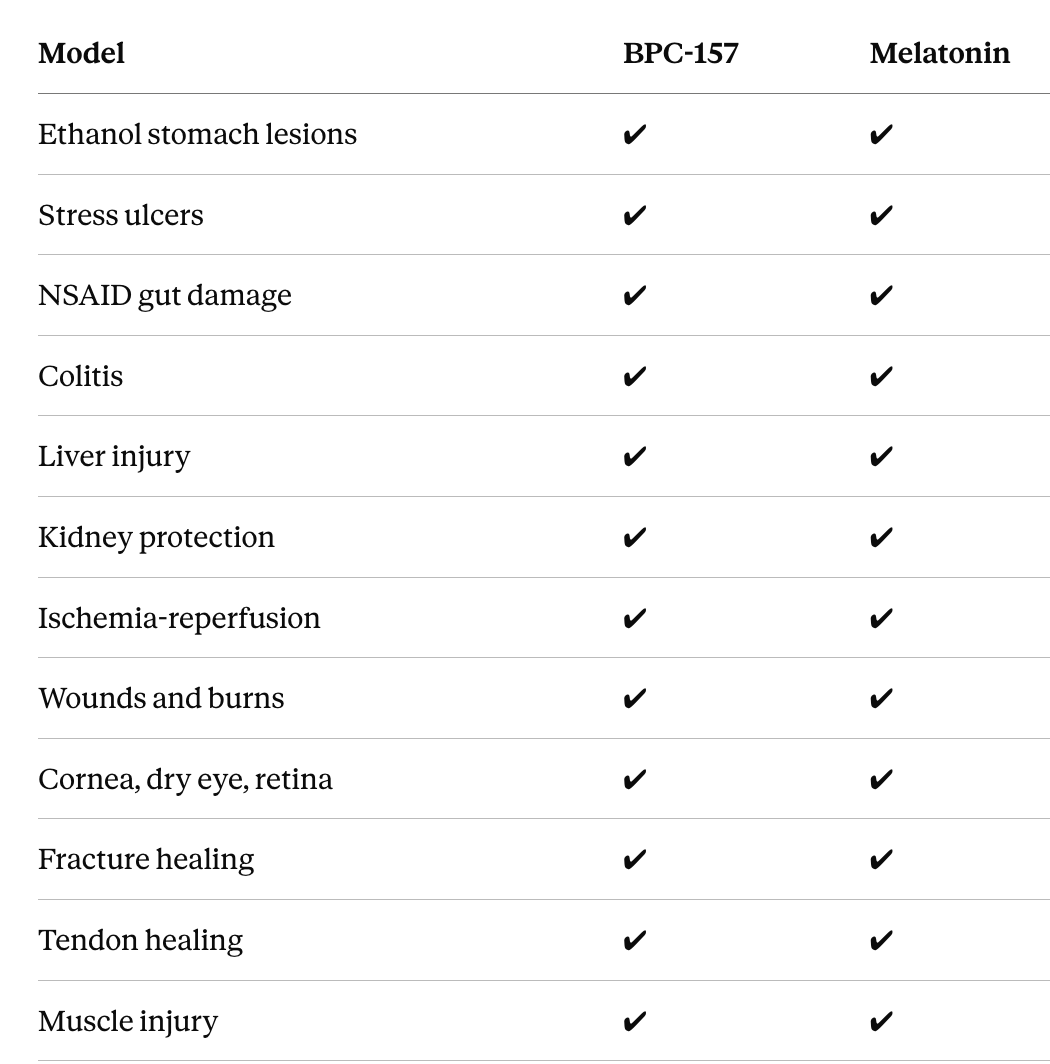Image resolution: width=1050 pixels, height=1064 pixels.
Task: Click the BPC-157 checkmark for Cornea, dry eye, retina
Action: pos(635,779)
